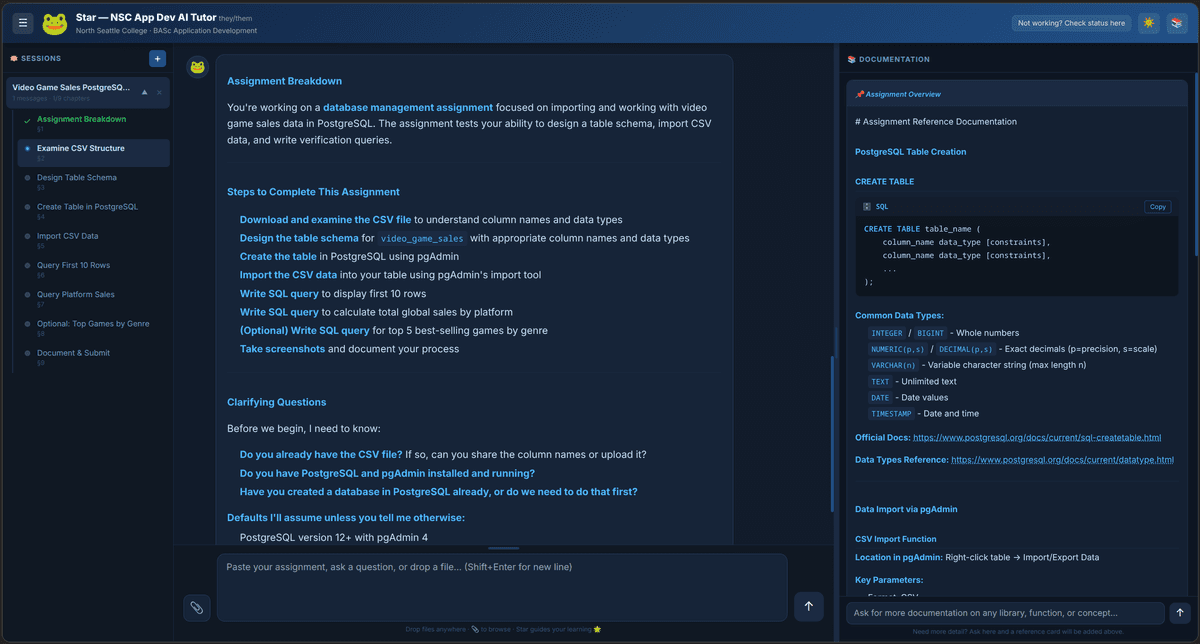This screenshot has height=644, width=1200.
Task: Click the frog mascot avatar beside the chat
Action: (x=197, y=68)
